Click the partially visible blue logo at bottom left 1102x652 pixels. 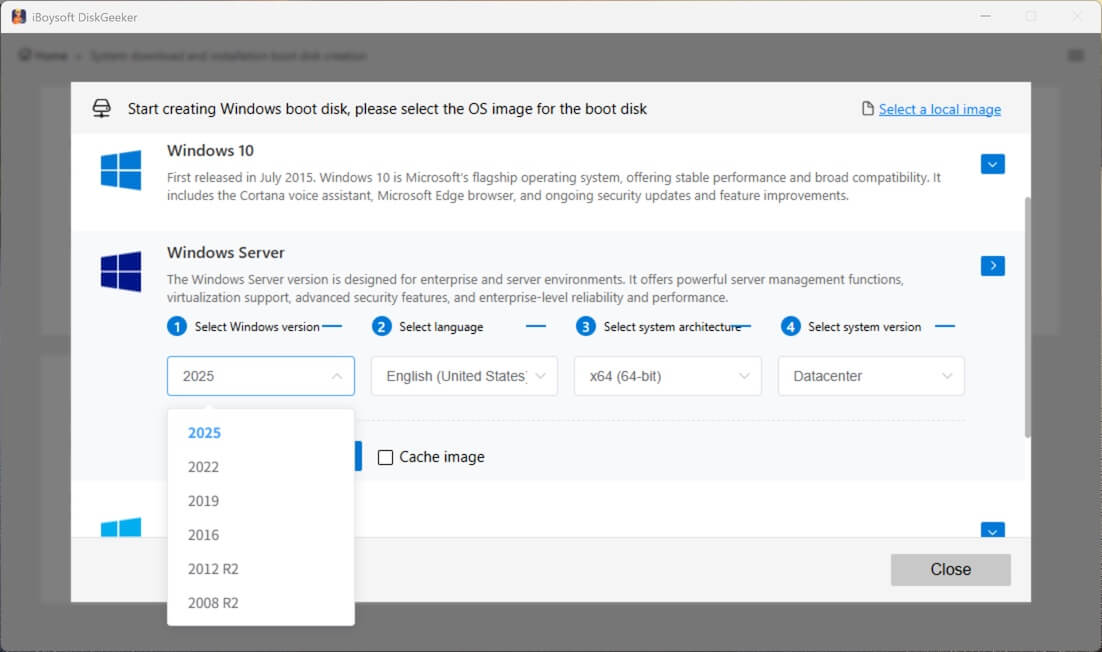120,528
